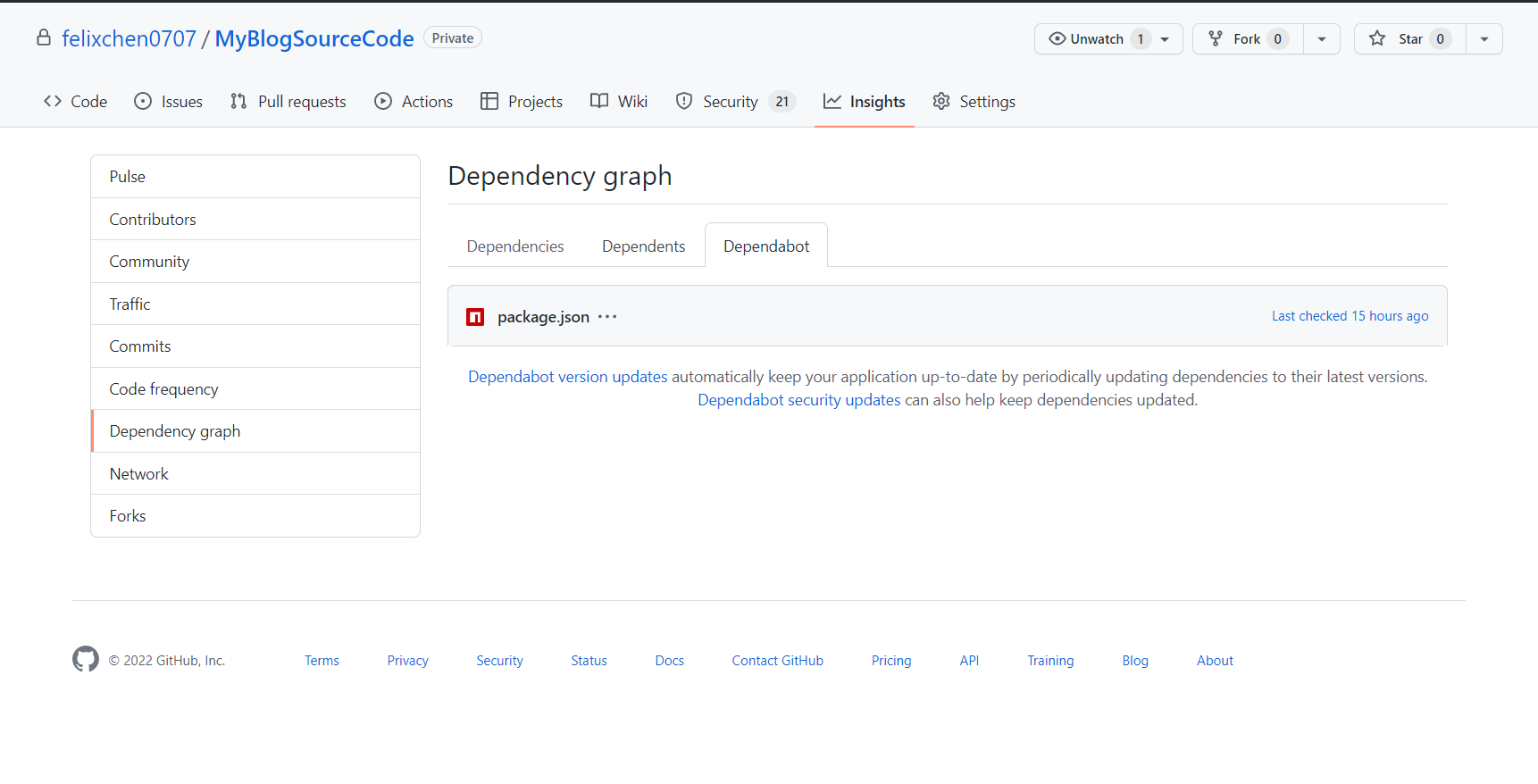Click the Code tab angle-brackets icon
Screen dimensions: 1538x784
53,101
